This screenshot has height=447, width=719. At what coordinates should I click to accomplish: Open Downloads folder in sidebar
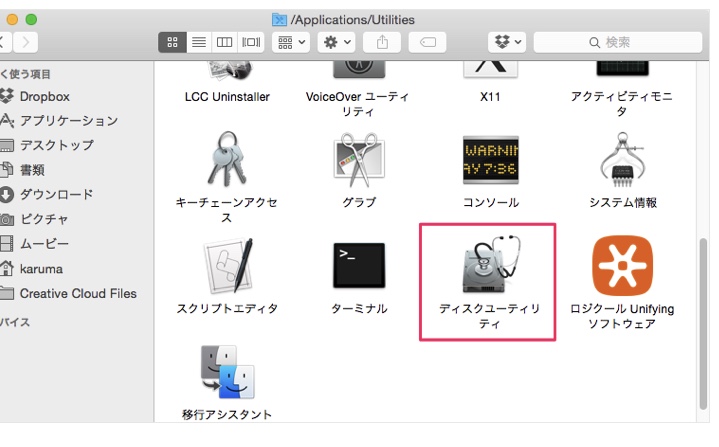[56, 194]
